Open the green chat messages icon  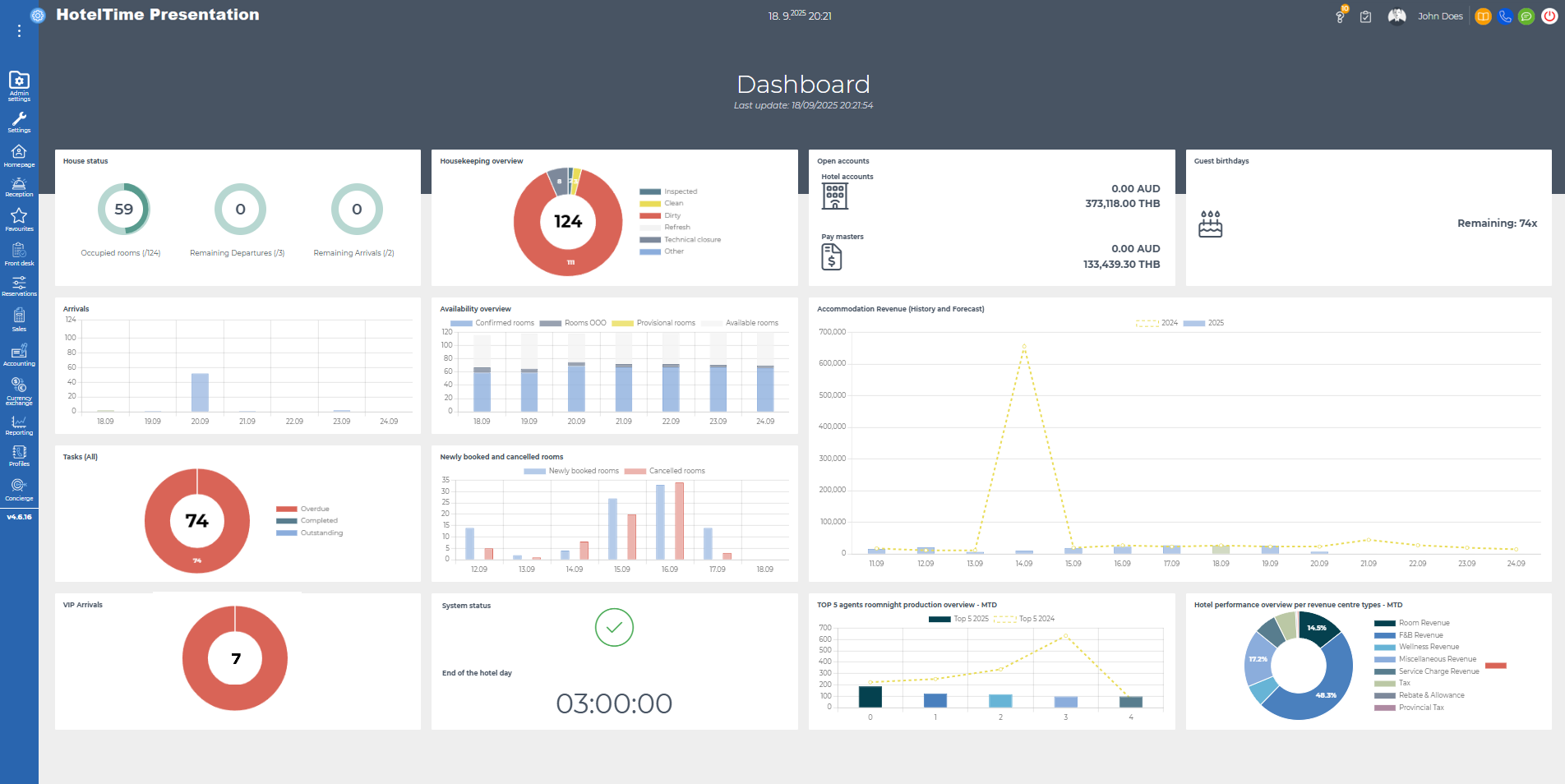[x=1526, y=16]
